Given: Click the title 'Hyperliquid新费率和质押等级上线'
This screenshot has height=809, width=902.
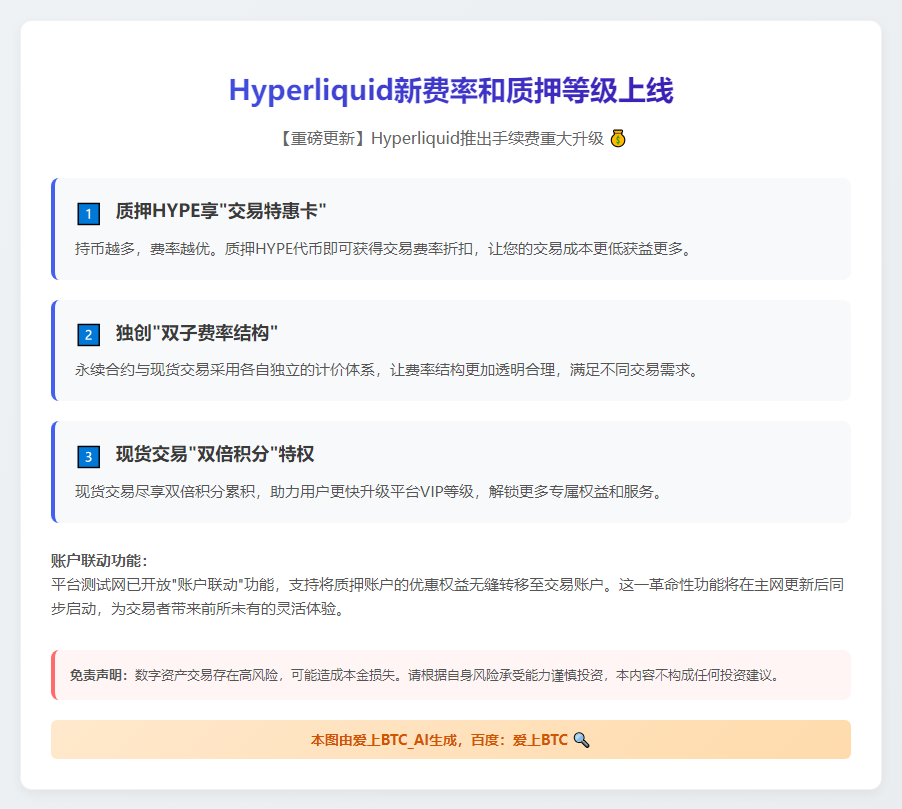Looking at the screenshot, I should pyautogui.click(x=451, y=91).
